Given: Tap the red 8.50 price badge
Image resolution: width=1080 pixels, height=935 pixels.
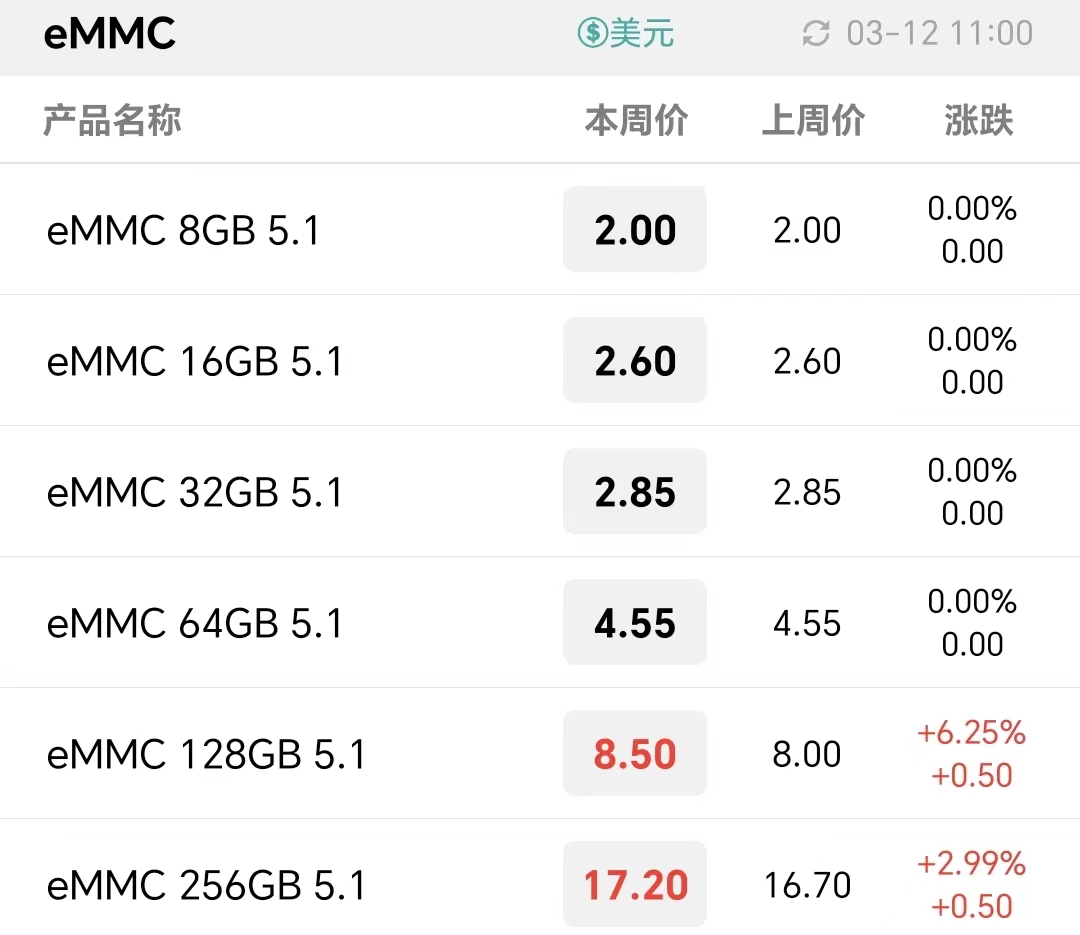Looking at the screenshot, I should pyautogui.click(x=635, y=753).
